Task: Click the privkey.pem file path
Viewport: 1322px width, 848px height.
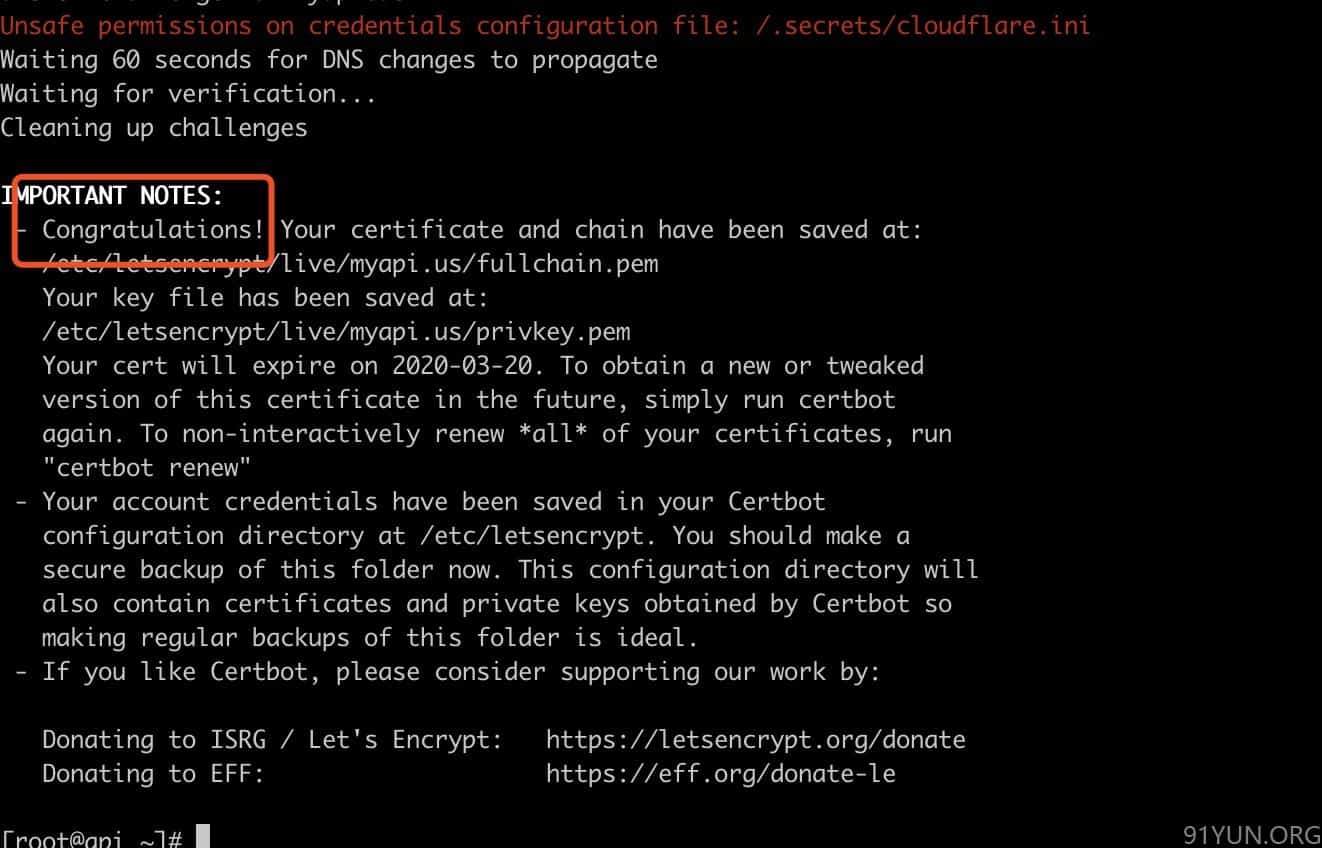Action: tap(336, 332)
